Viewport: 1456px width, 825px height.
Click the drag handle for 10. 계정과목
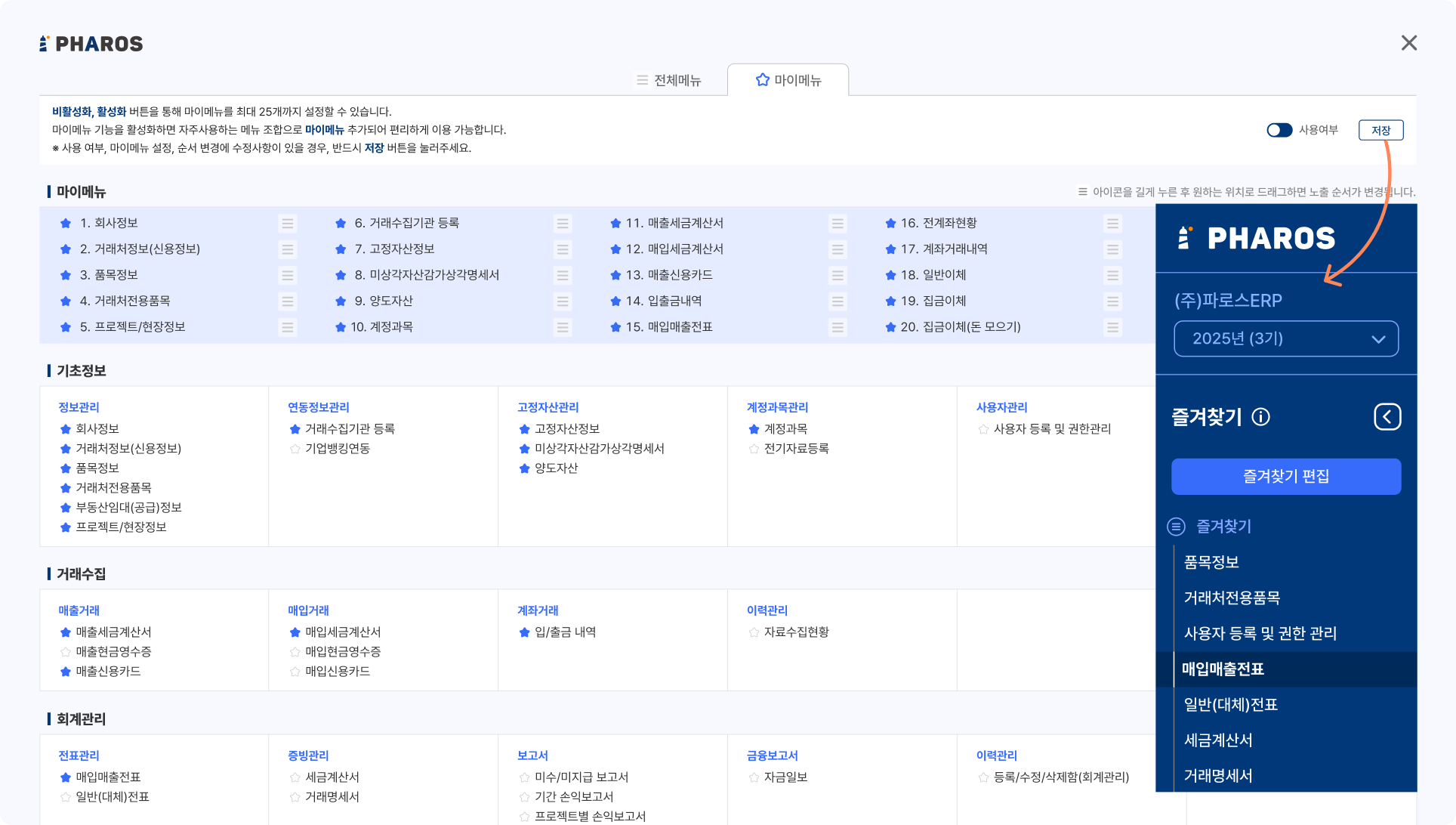(x=562, y=327)
